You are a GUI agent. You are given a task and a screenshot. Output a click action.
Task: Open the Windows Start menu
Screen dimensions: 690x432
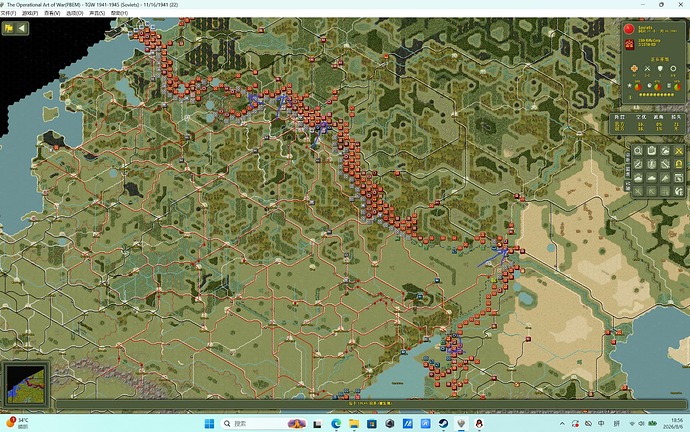pos(209,423)
